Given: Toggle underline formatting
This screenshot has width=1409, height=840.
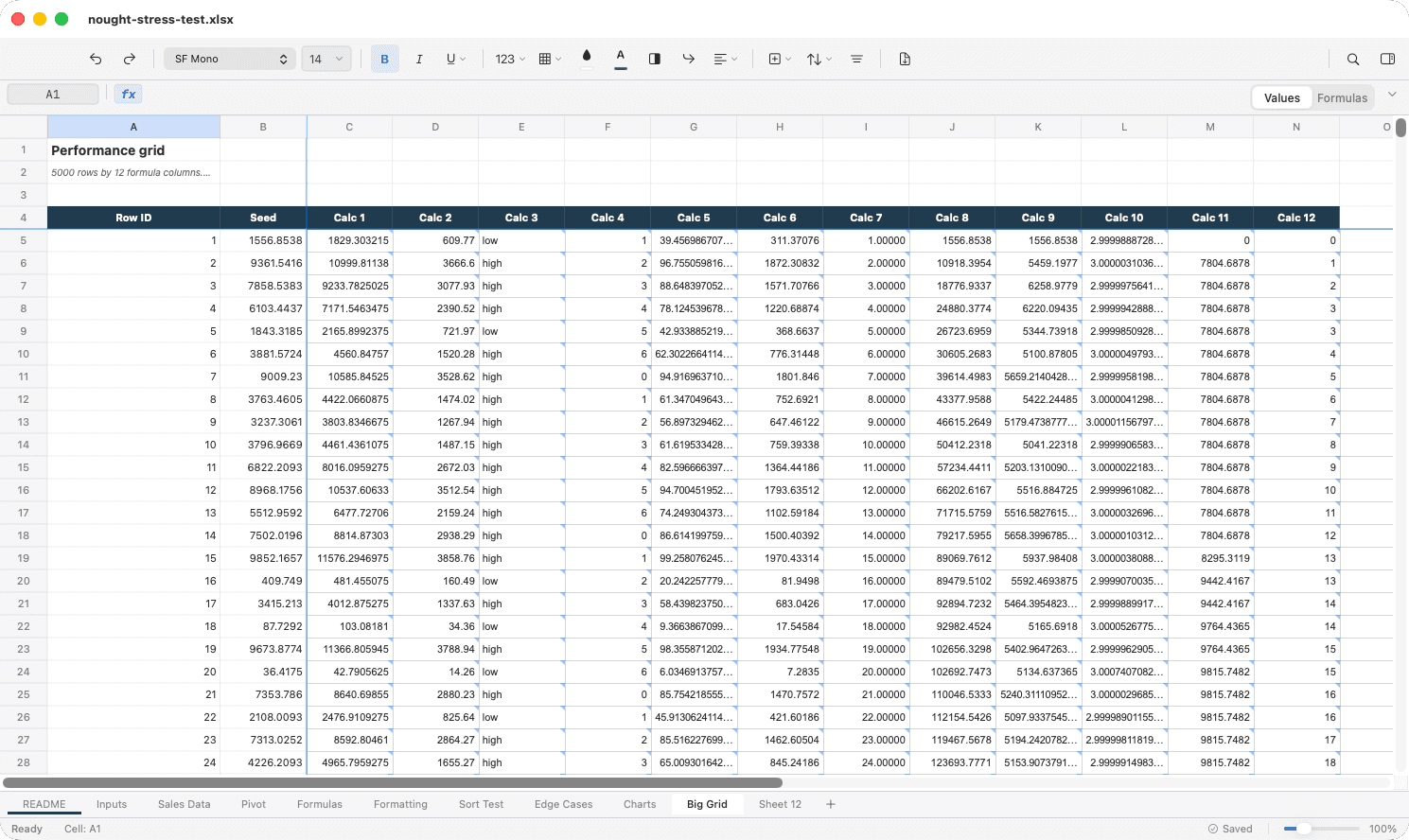Looking at the screenshot, I should click(451, 59).
